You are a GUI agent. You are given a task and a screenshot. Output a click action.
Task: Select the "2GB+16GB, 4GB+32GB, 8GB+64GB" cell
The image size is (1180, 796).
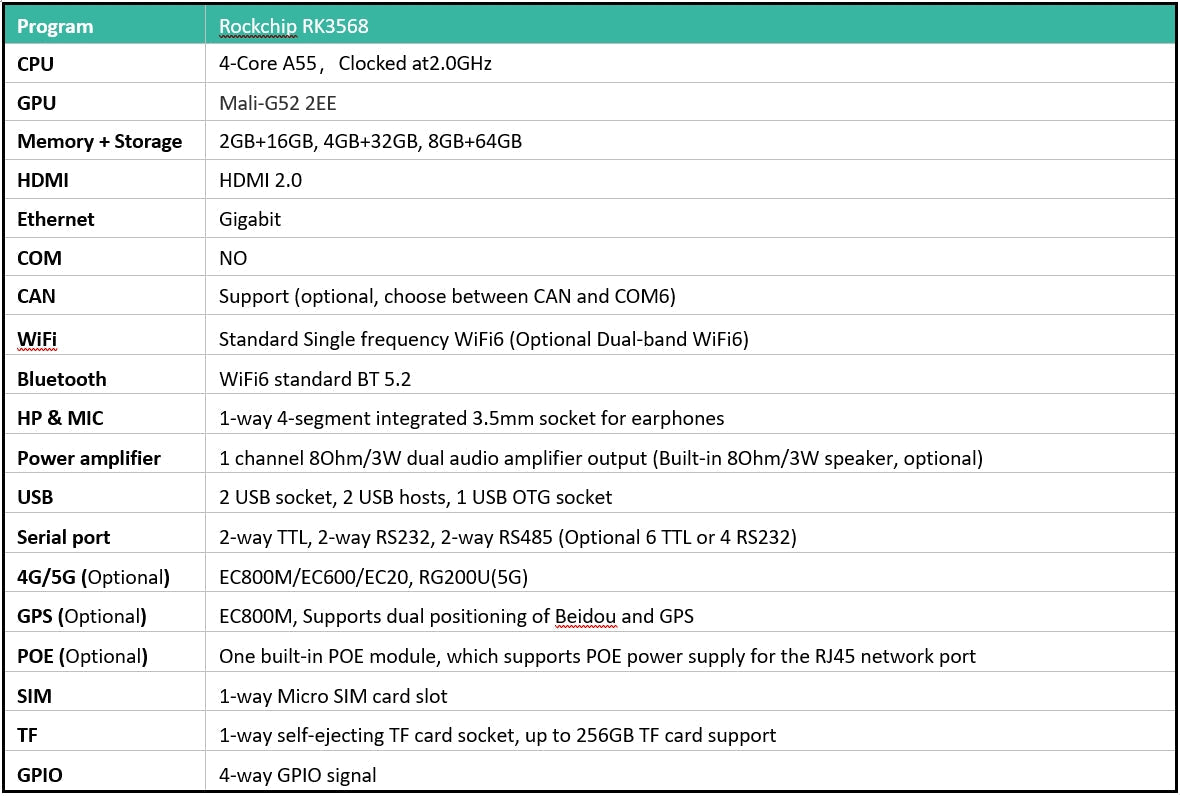pyautogui.click(x=370, y=142)
